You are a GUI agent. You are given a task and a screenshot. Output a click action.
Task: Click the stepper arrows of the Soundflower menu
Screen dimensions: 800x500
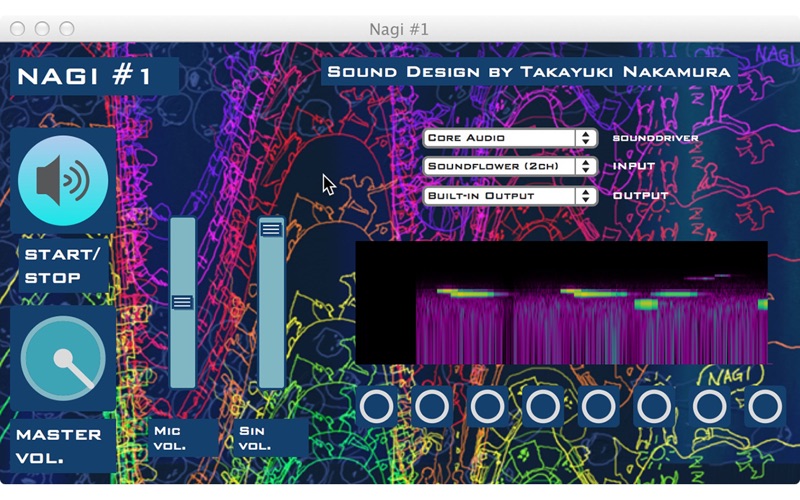coord(586,166)
